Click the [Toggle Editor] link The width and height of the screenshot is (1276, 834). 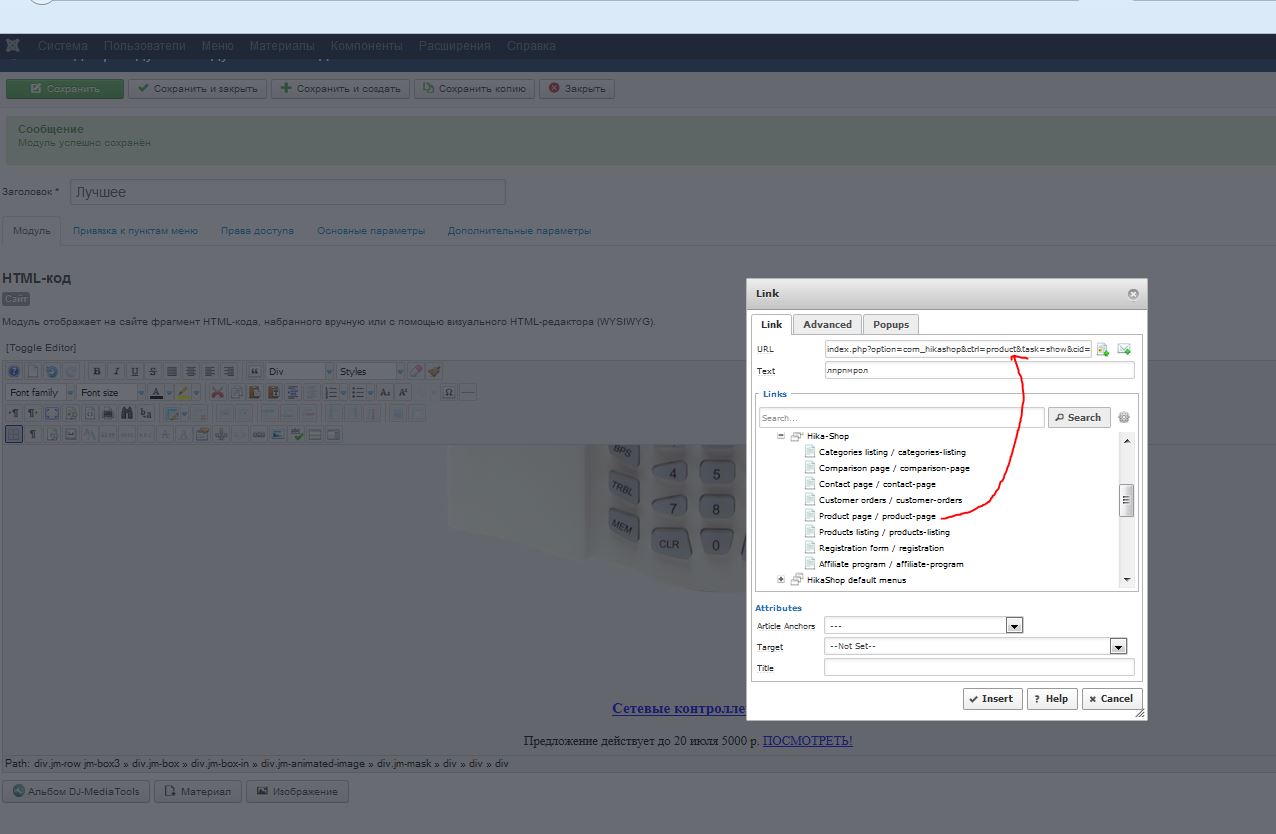point(41,347)
